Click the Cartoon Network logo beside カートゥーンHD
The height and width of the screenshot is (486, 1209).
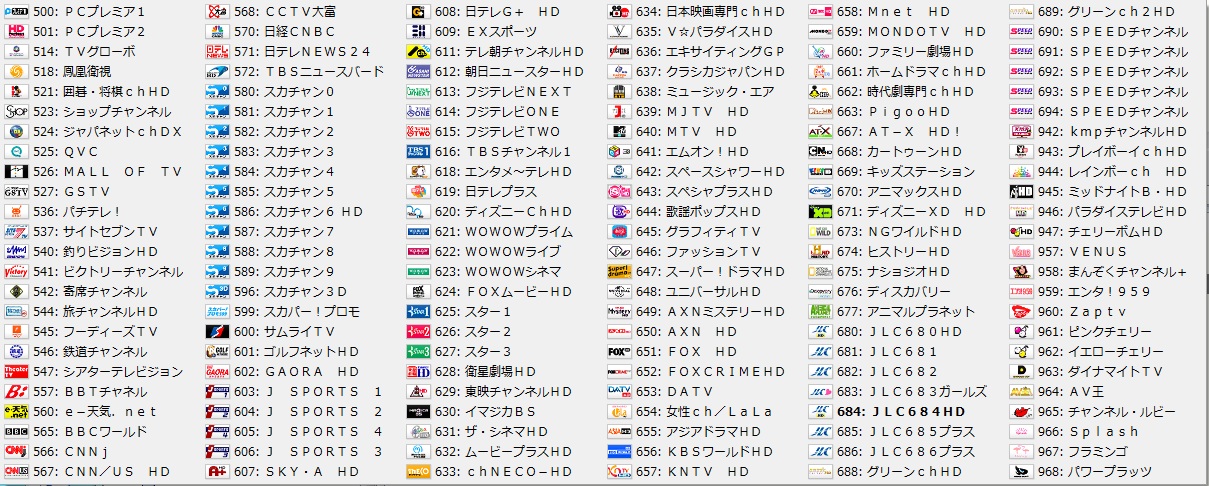pyautogui.click(x=821, y=151)
